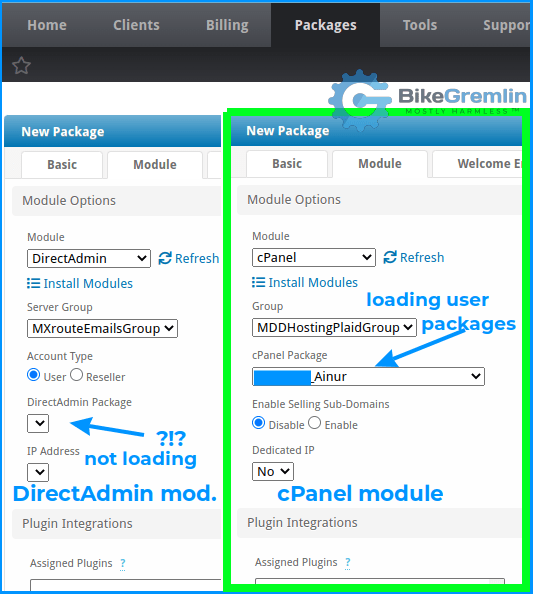Click Assigned Plugins field in cPanel panel

coord(380,581)
